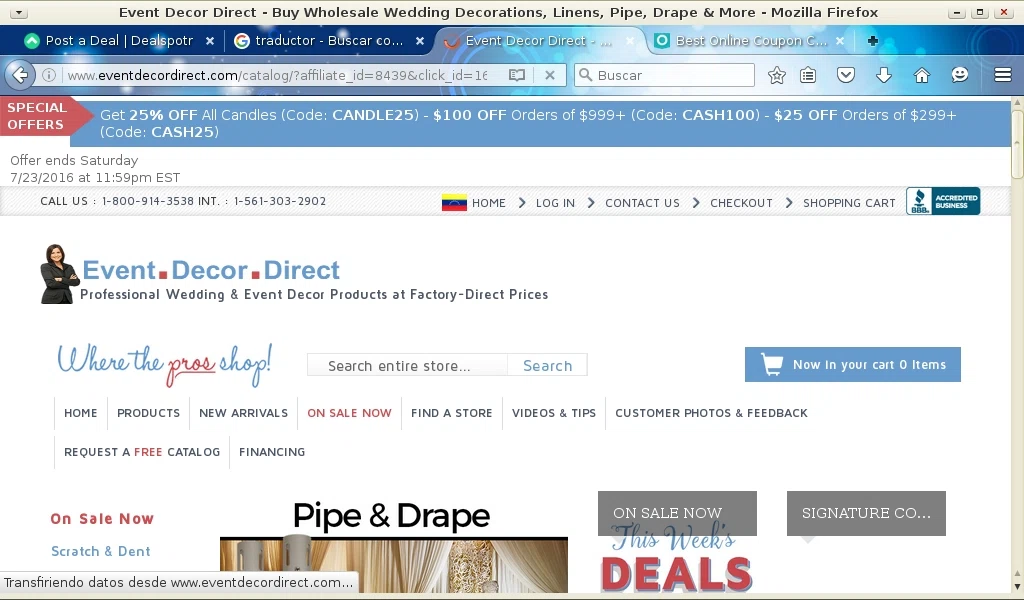
Task: Select SIGNATURE CO... gray tab
Action: tap(866, 513)
